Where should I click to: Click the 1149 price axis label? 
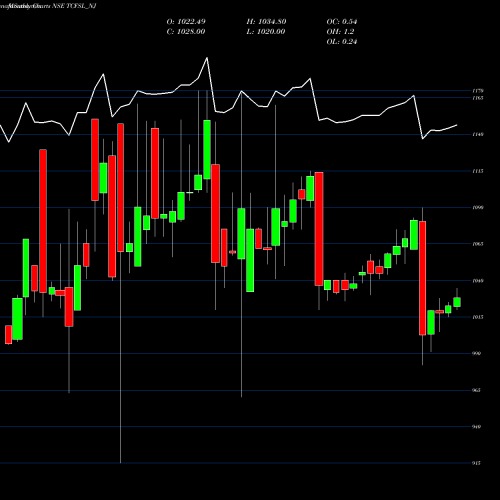478,134
